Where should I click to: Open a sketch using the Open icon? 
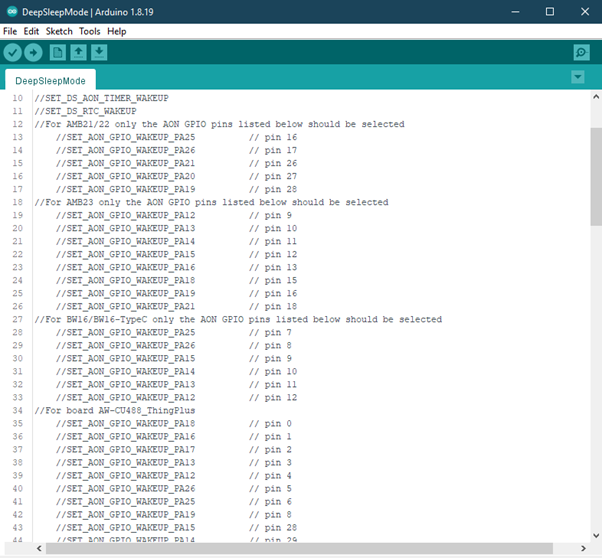pos(78,53)
